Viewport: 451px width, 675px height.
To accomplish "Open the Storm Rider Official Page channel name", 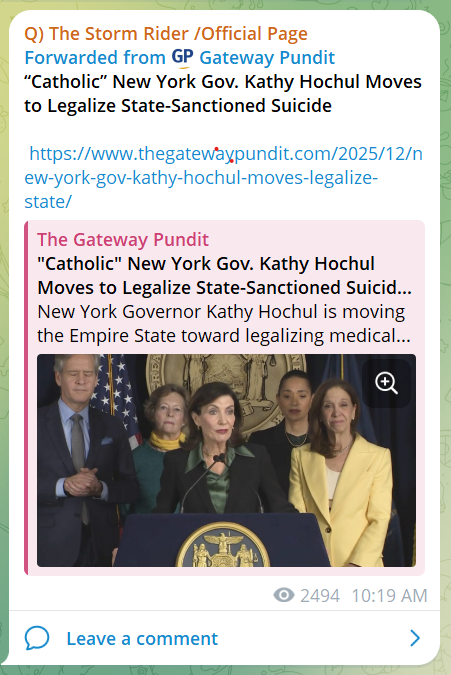I will point(166,34).
